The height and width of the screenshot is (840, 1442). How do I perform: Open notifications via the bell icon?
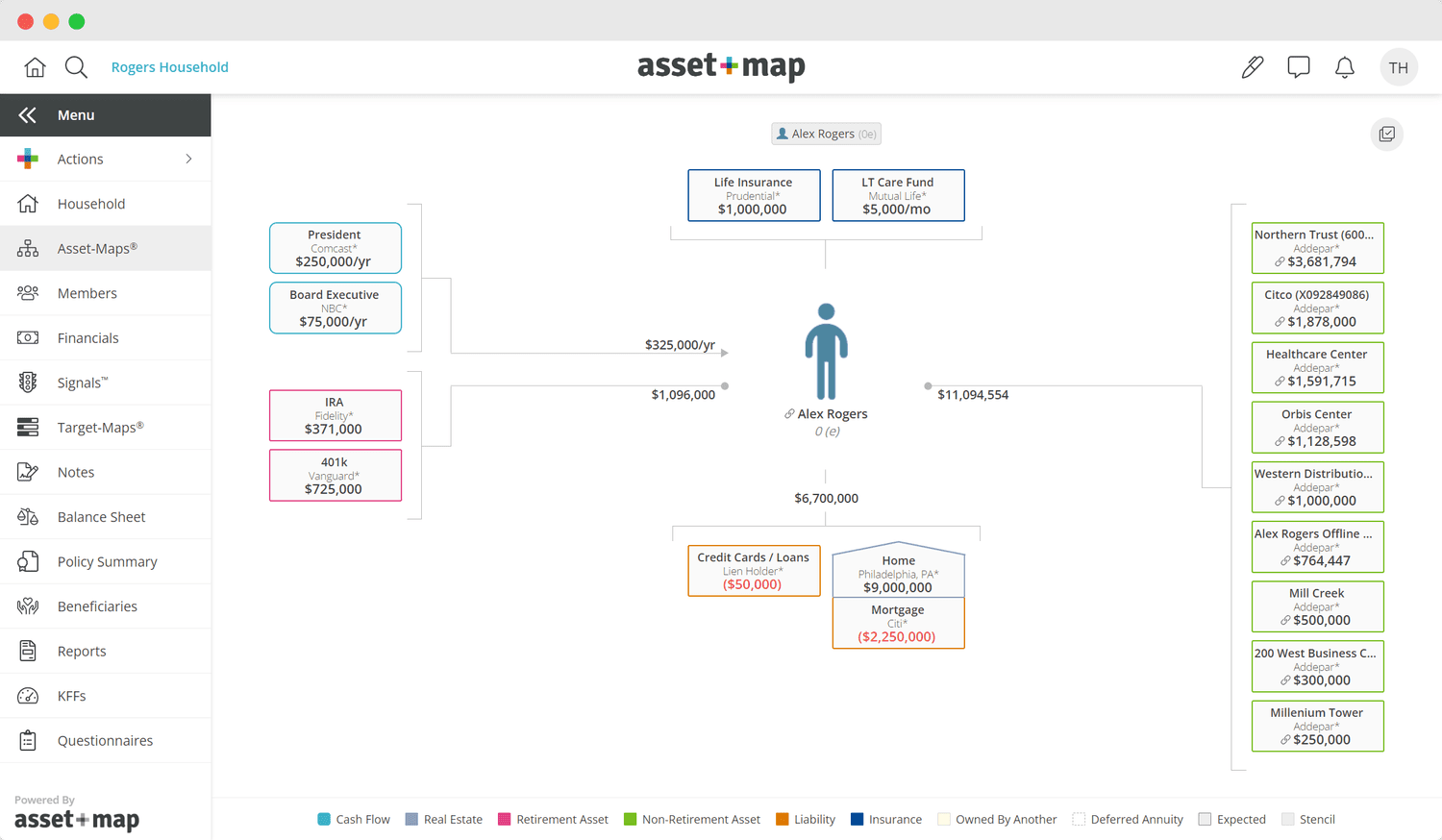pos(1344,66)
